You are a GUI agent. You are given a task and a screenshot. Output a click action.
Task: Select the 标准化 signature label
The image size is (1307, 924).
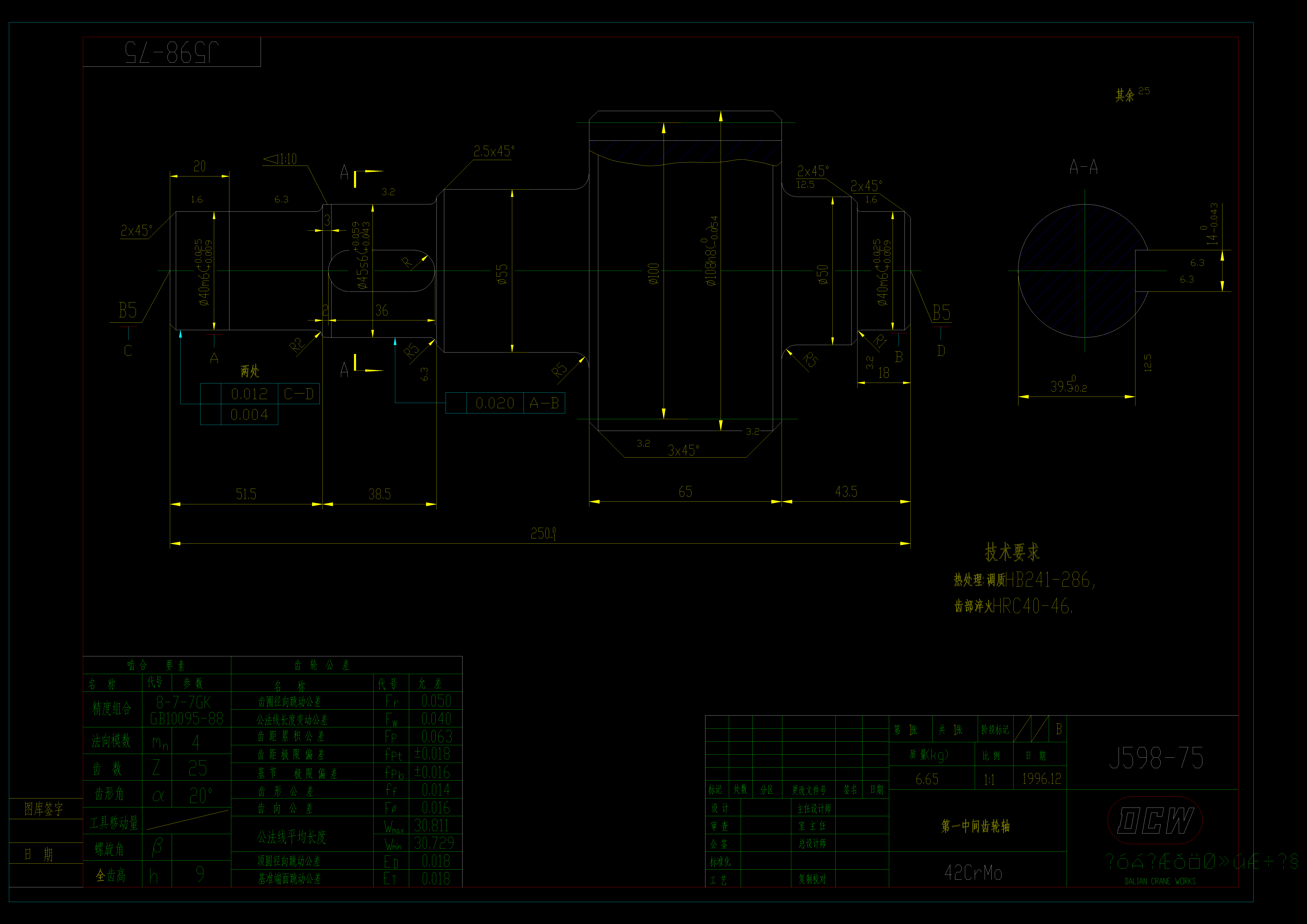pyautogui.click(x=720, y=862)
